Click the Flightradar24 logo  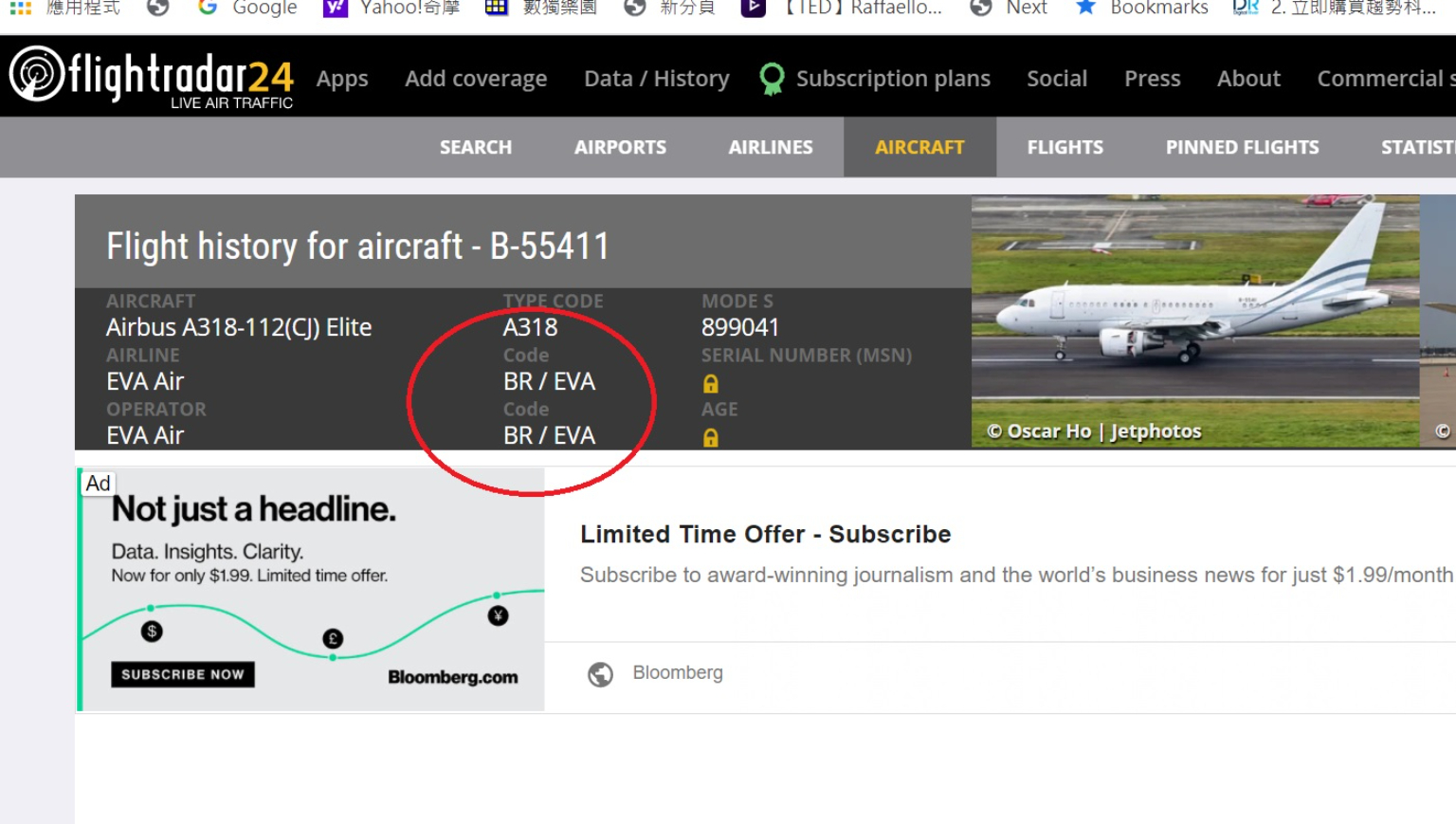click(152, 78)
